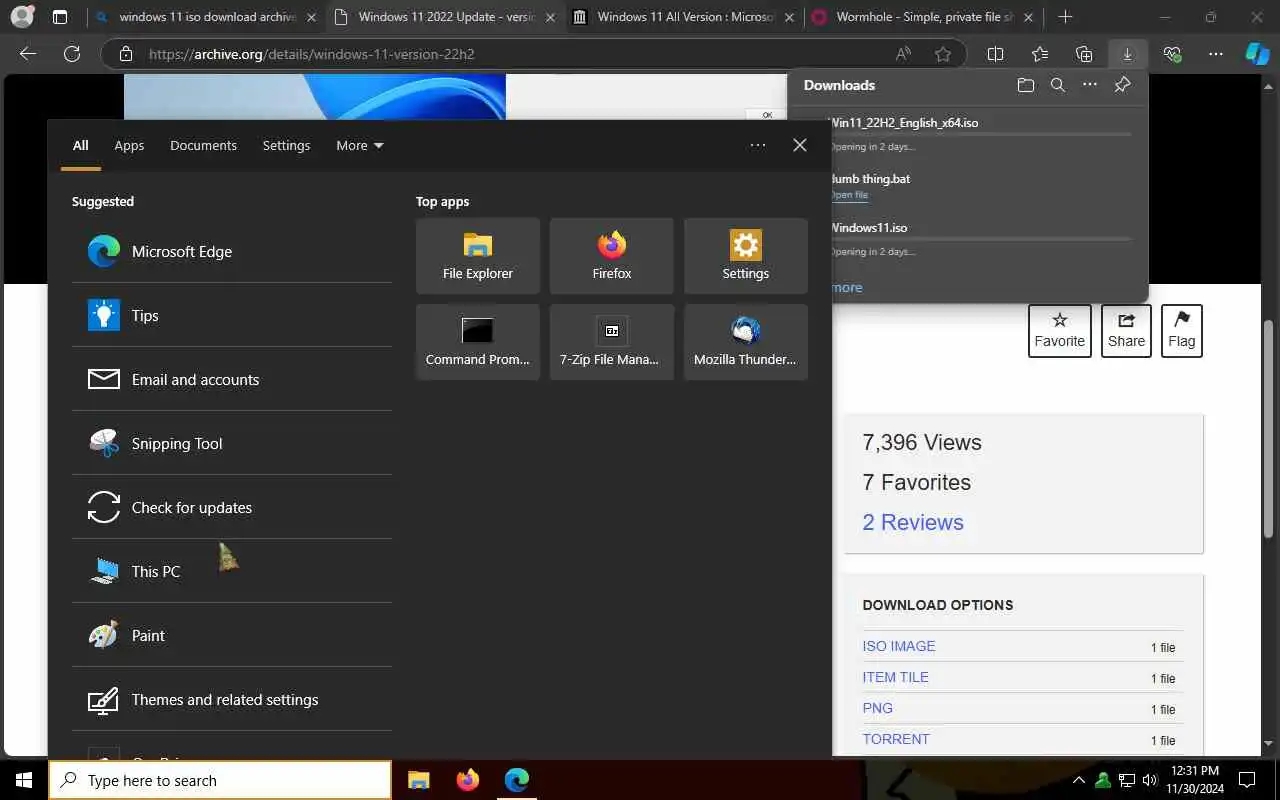Open file link for dumb thing.bat
This screenshot has height=800, width=1280.
(x=849, y=195)
